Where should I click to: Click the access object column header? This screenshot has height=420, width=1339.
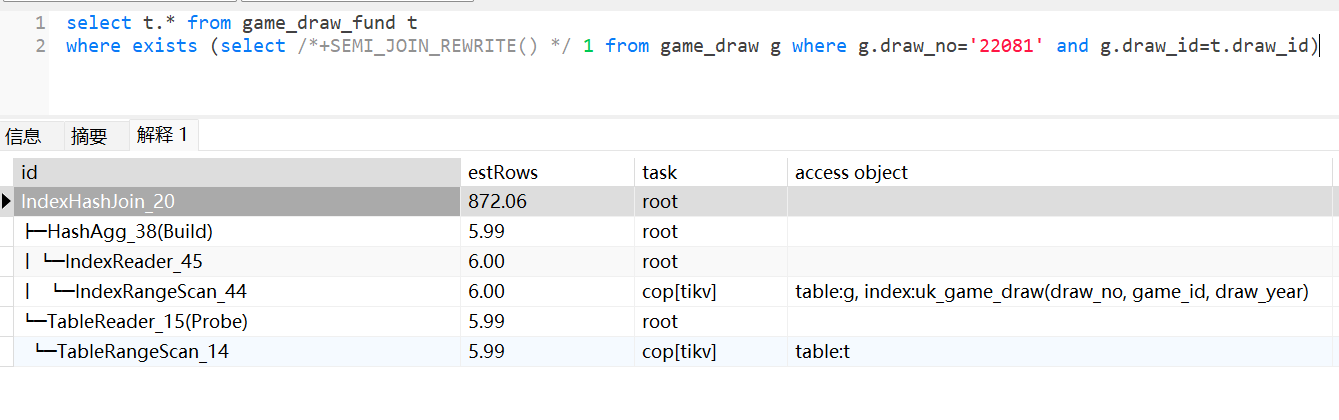(1060, 172)
